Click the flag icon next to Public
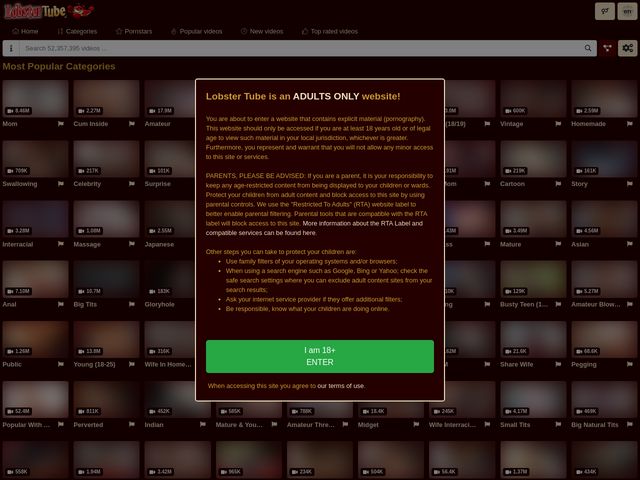Screen dimensions: 640x480 point(61,364)
